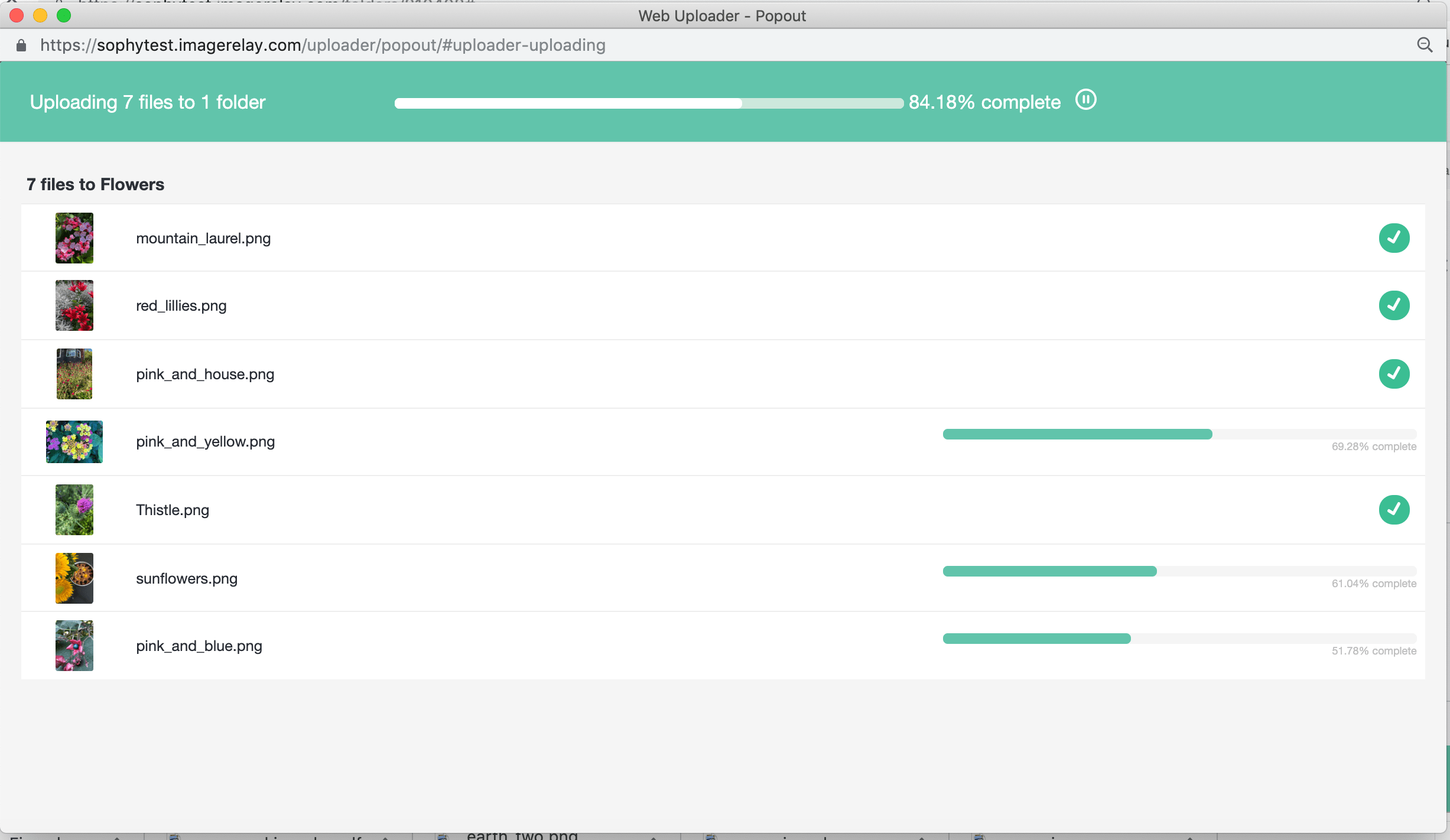The width and height of the screenshot is (1450, 840).
Task: Open the red_lillies.png thumbnail image
Action: tap(74, 305)
